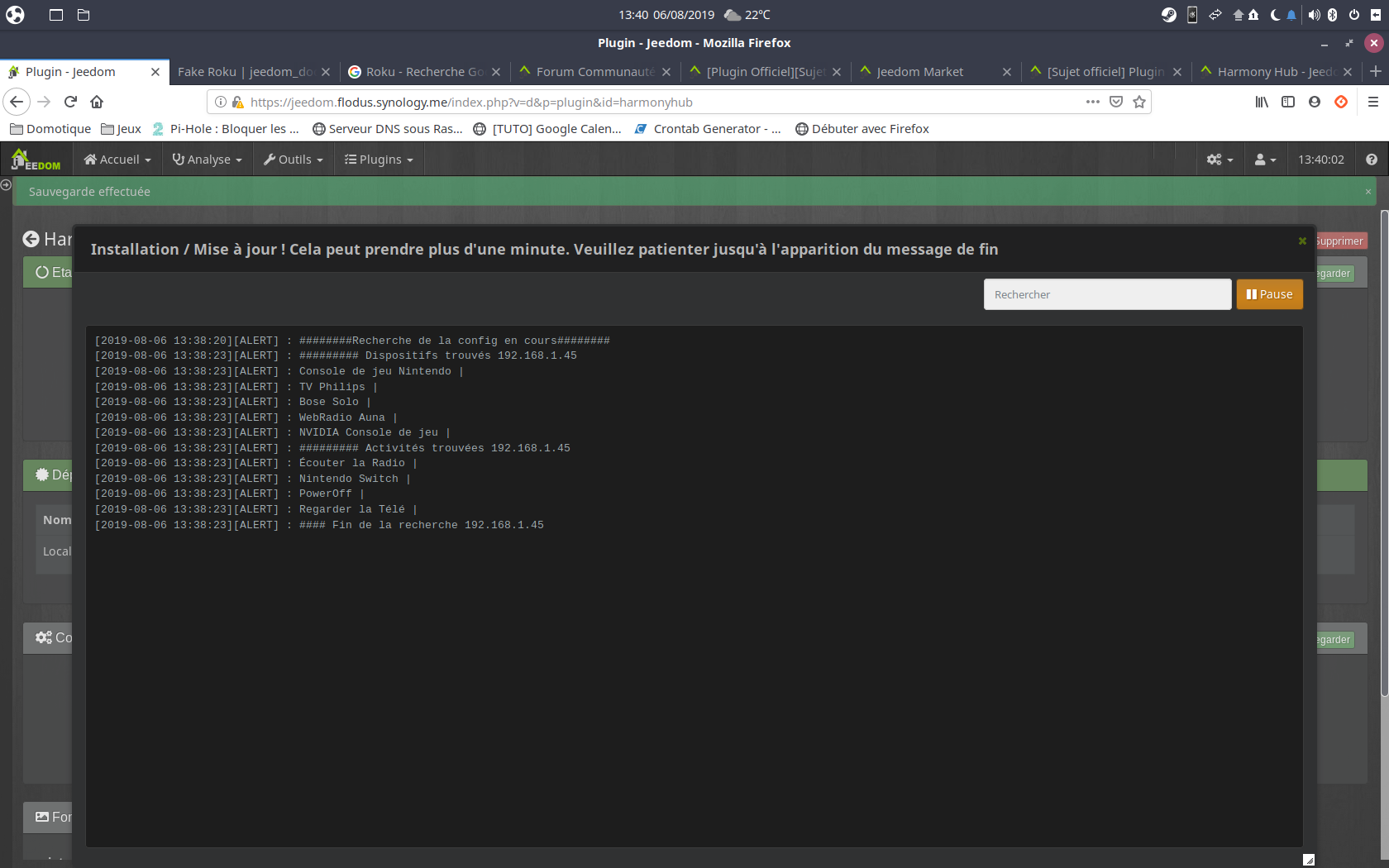The image size is (1389, 868).
Task: Open the Accueil menu
Action: click(x=117, y=160)
